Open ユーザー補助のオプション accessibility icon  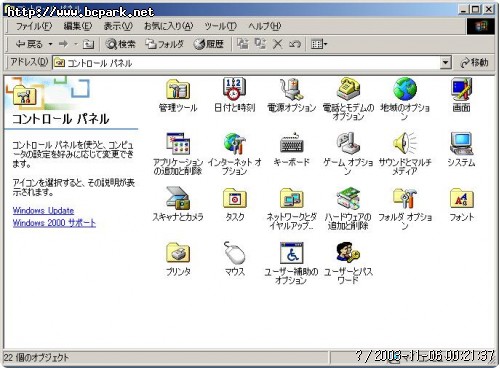[291, 253]
